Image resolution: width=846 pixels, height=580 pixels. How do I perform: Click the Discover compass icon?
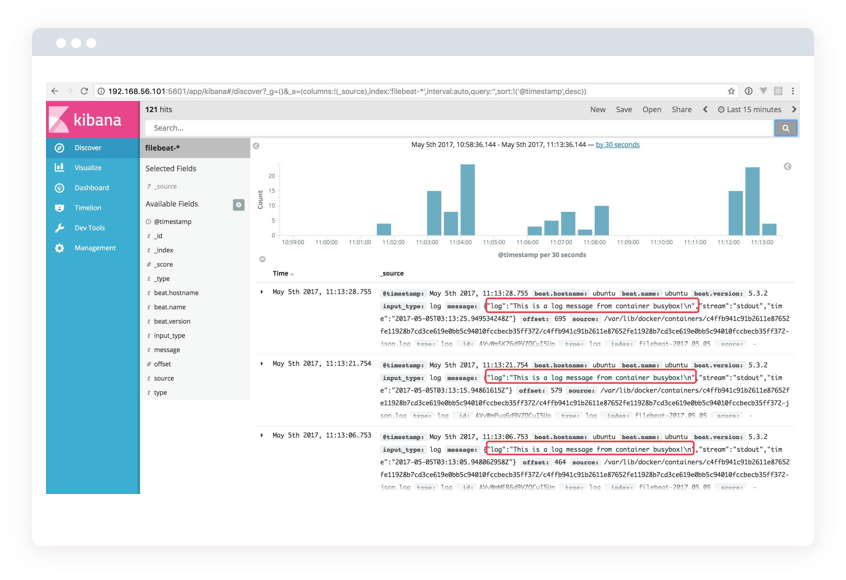point(60,148)
